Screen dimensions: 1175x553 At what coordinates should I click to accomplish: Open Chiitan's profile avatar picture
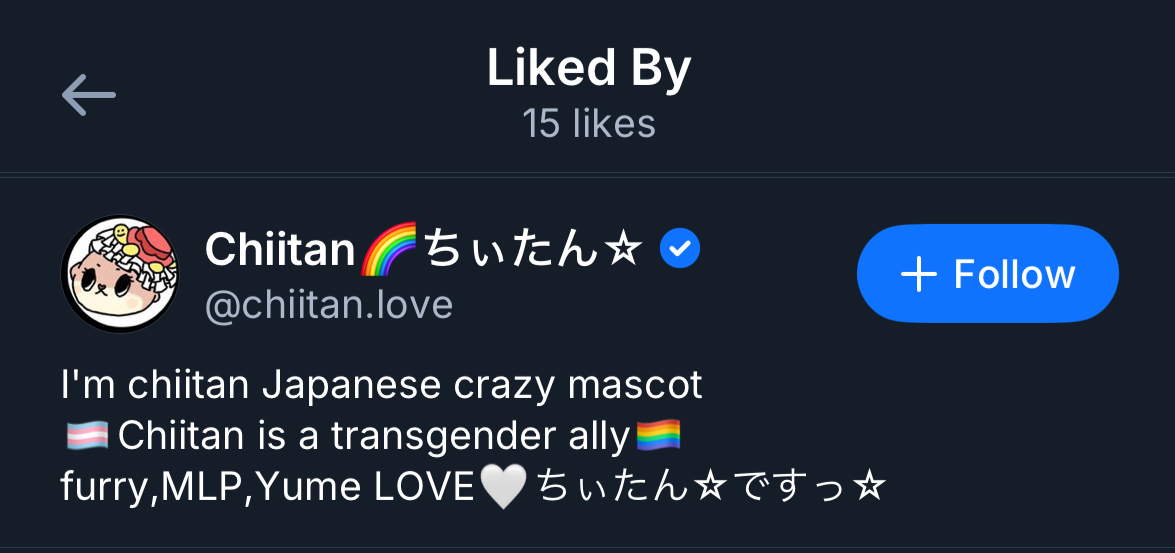point(120,273)
